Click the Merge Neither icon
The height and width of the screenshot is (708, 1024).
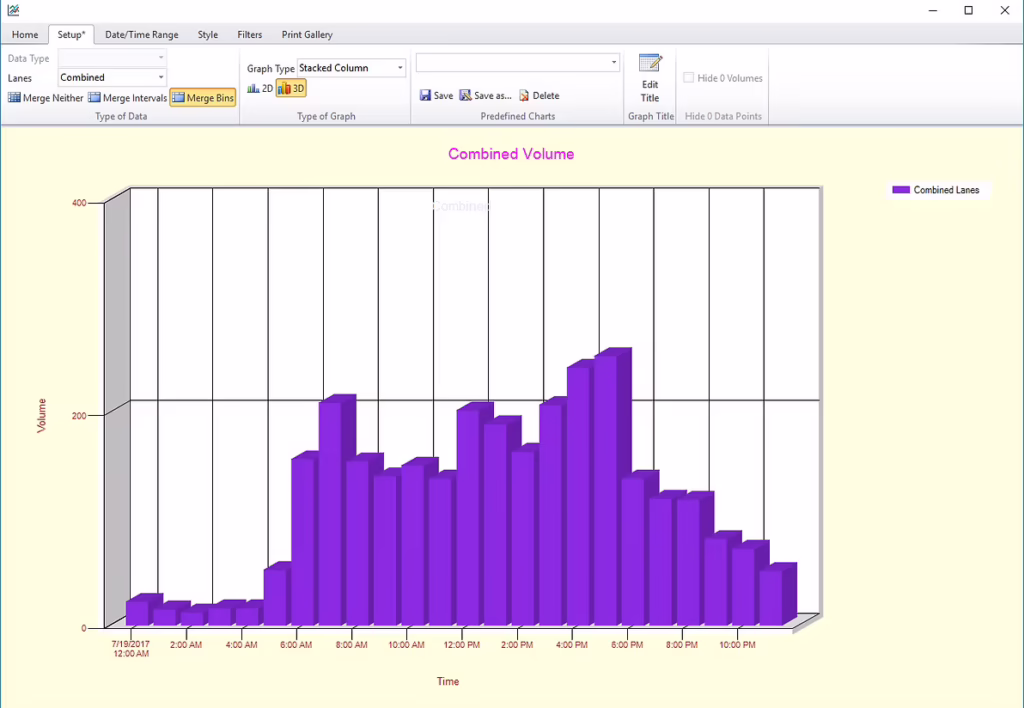14,97
